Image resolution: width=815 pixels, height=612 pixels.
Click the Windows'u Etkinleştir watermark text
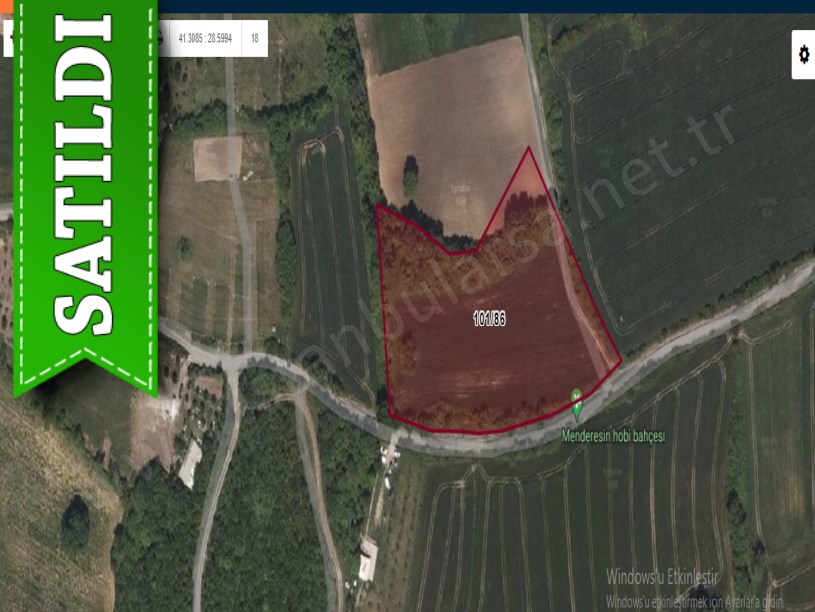[x=661, y=577]
